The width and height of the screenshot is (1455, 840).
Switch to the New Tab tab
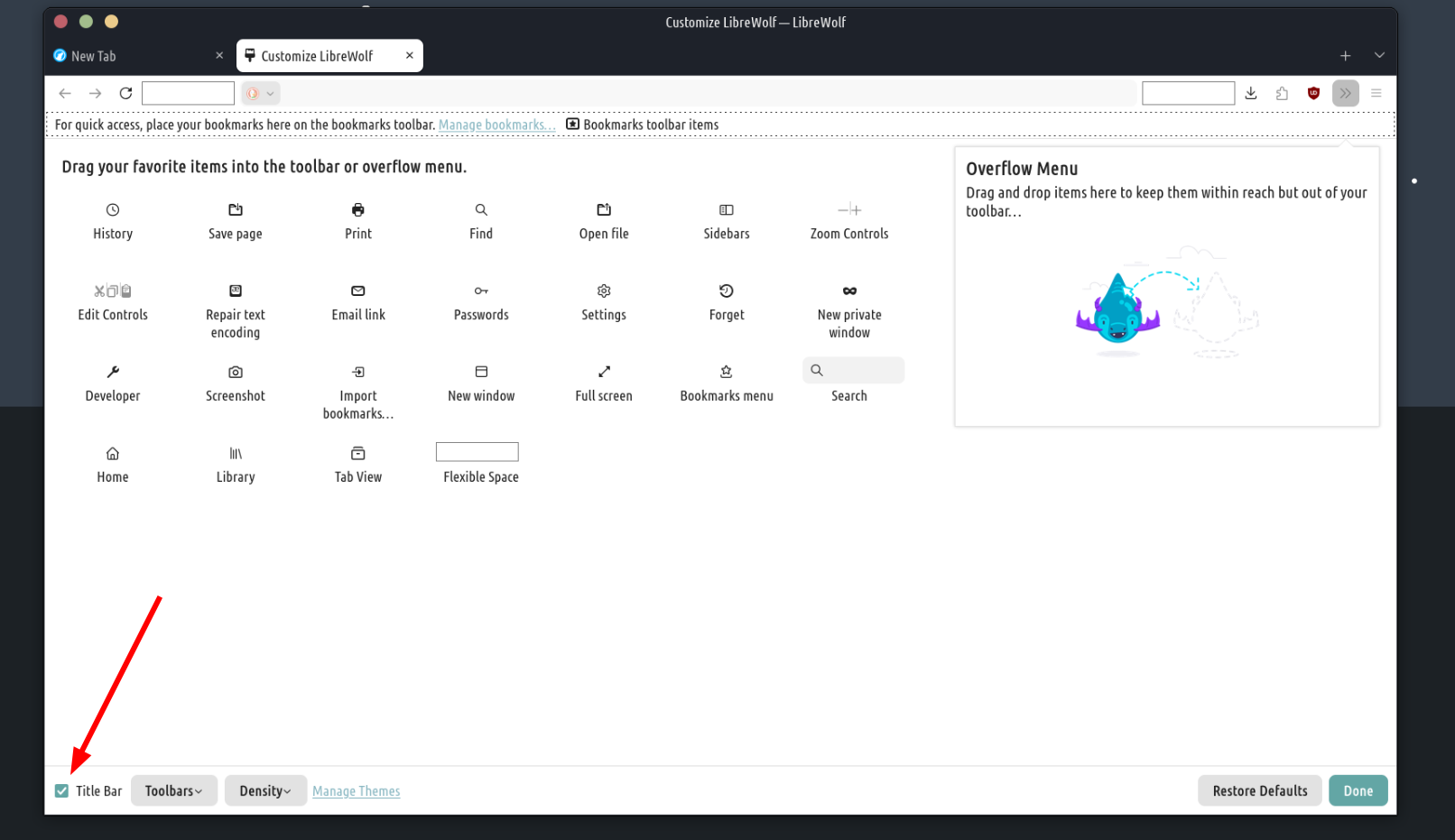pyautogui.click(x=135, y=56)
